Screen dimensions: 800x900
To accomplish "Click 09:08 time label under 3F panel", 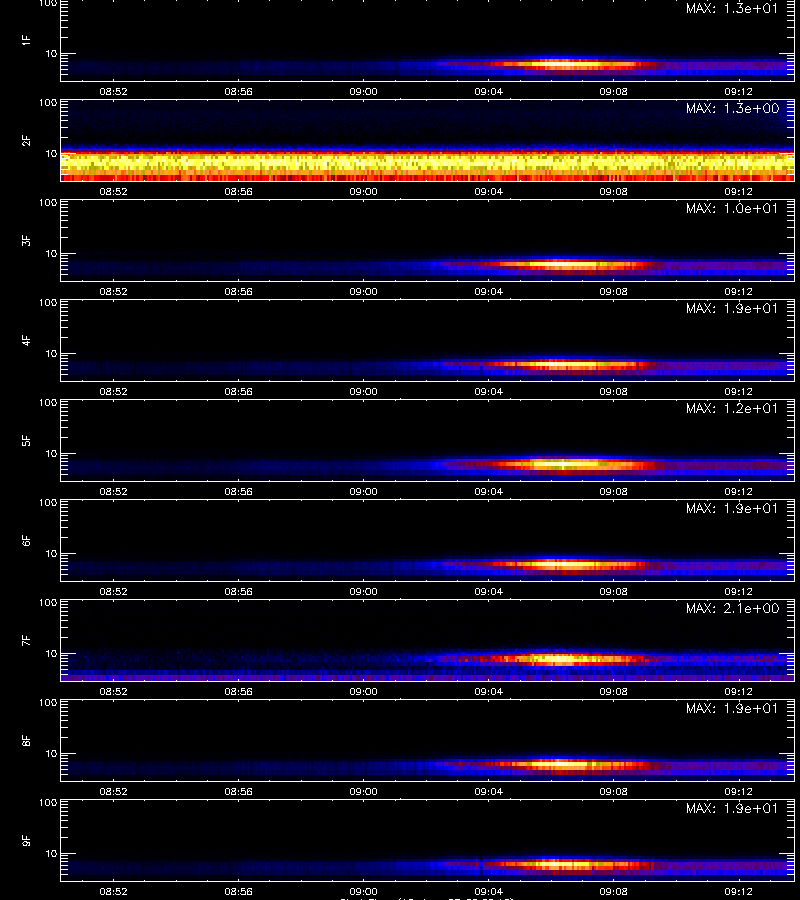I will [x=613, y=292].
